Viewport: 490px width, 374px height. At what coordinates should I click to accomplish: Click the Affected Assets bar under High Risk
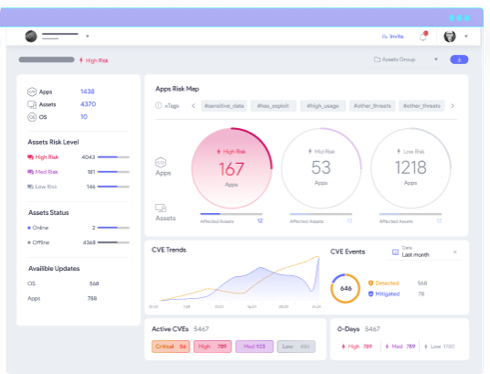click(x=231, y=214)
